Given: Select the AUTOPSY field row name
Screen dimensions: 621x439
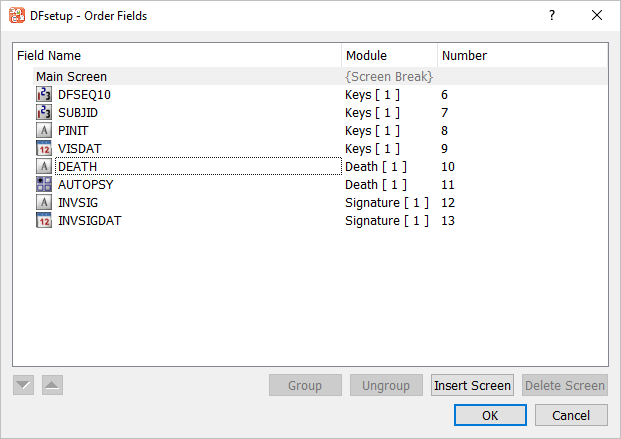Looking at the screenshot, I should 83,185.
